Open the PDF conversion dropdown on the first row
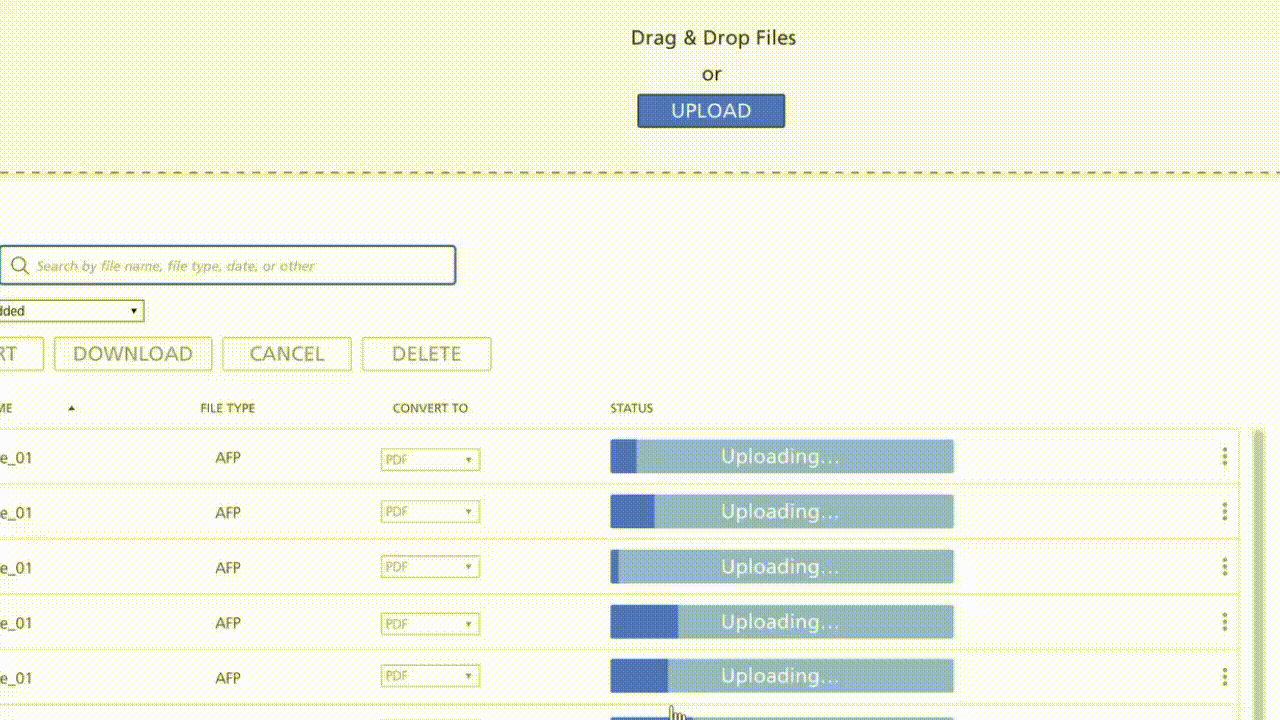 coord(469,459)
